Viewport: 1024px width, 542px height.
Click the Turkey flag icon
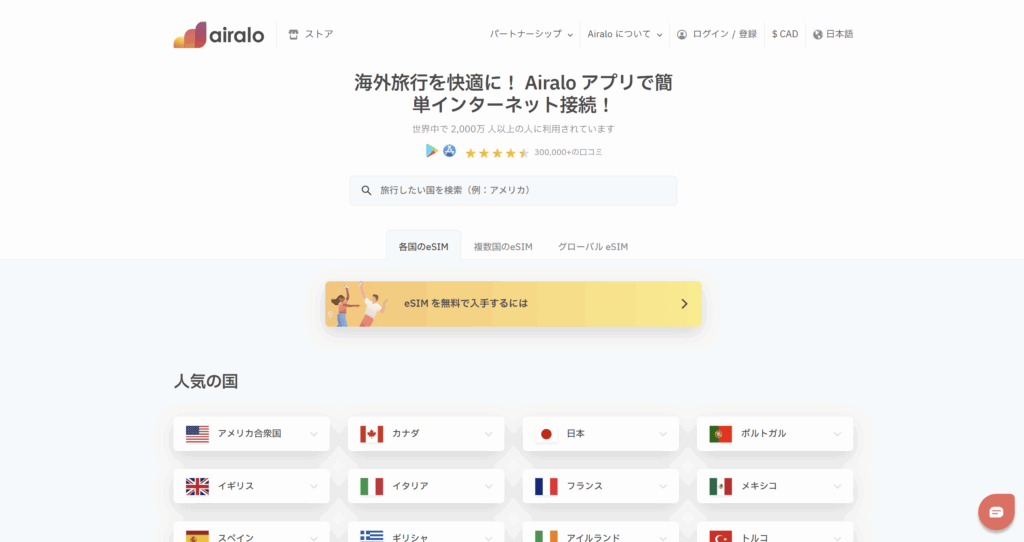pyautogui.click(x=720, y=536)
